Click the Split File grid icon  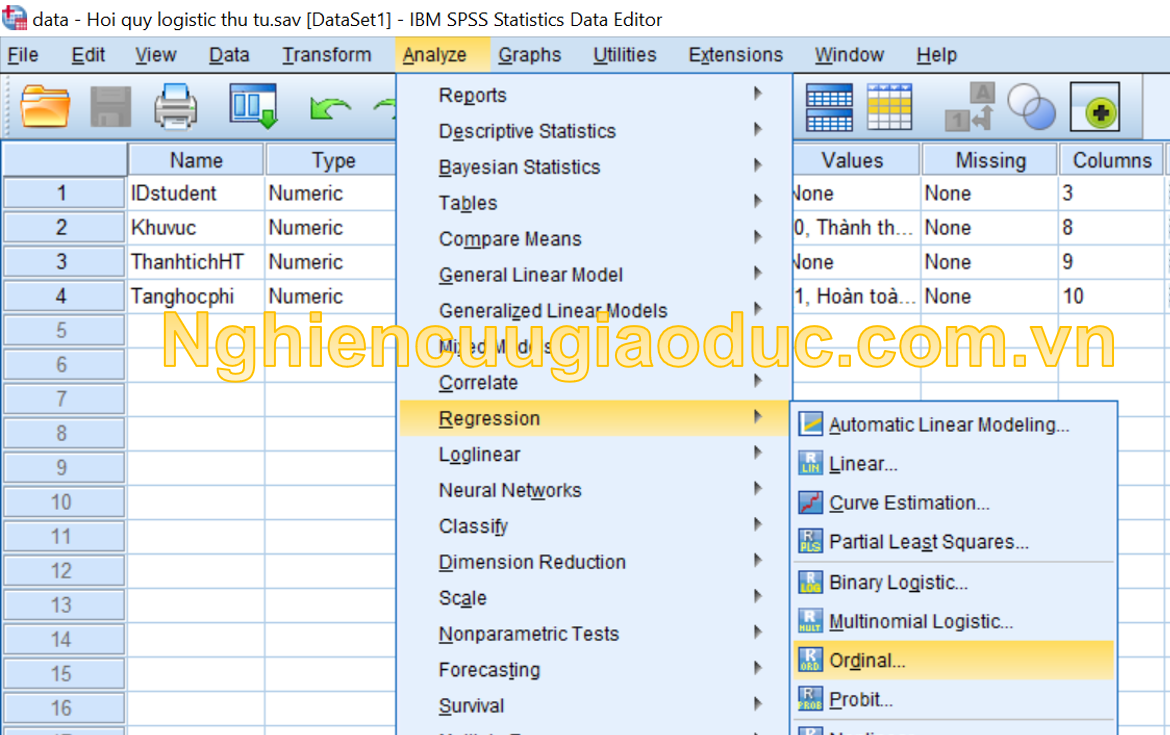click(x=829, y=107)
